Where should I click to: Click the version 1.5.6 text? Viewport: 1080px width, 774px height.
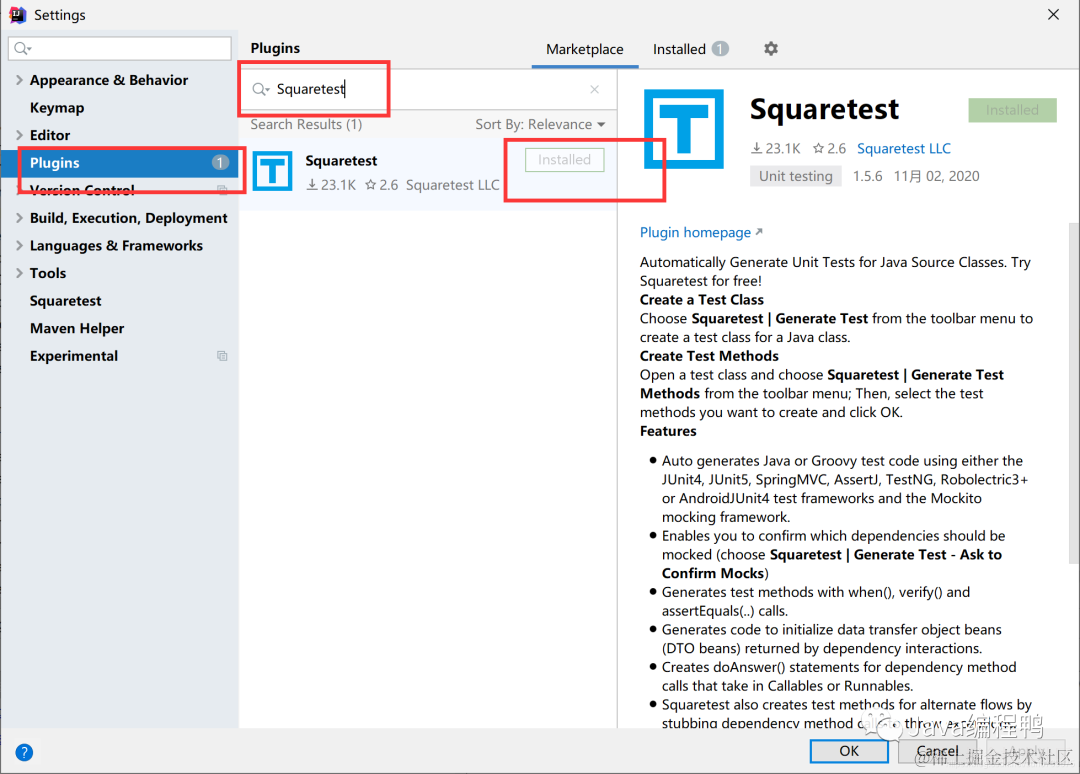click(867, 176)
